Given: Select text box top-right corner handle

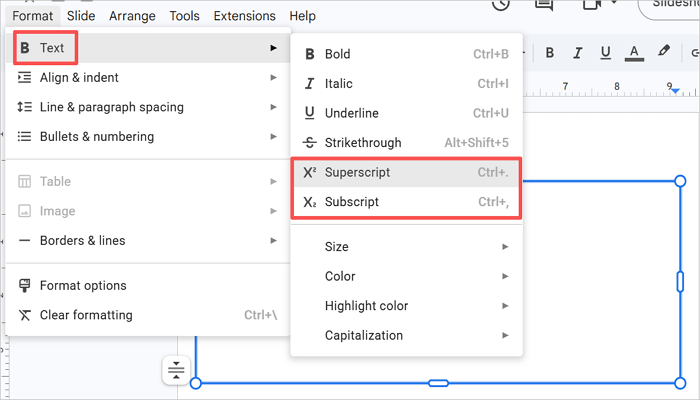Looking at the screenshot, I should [x=680, y=181].
